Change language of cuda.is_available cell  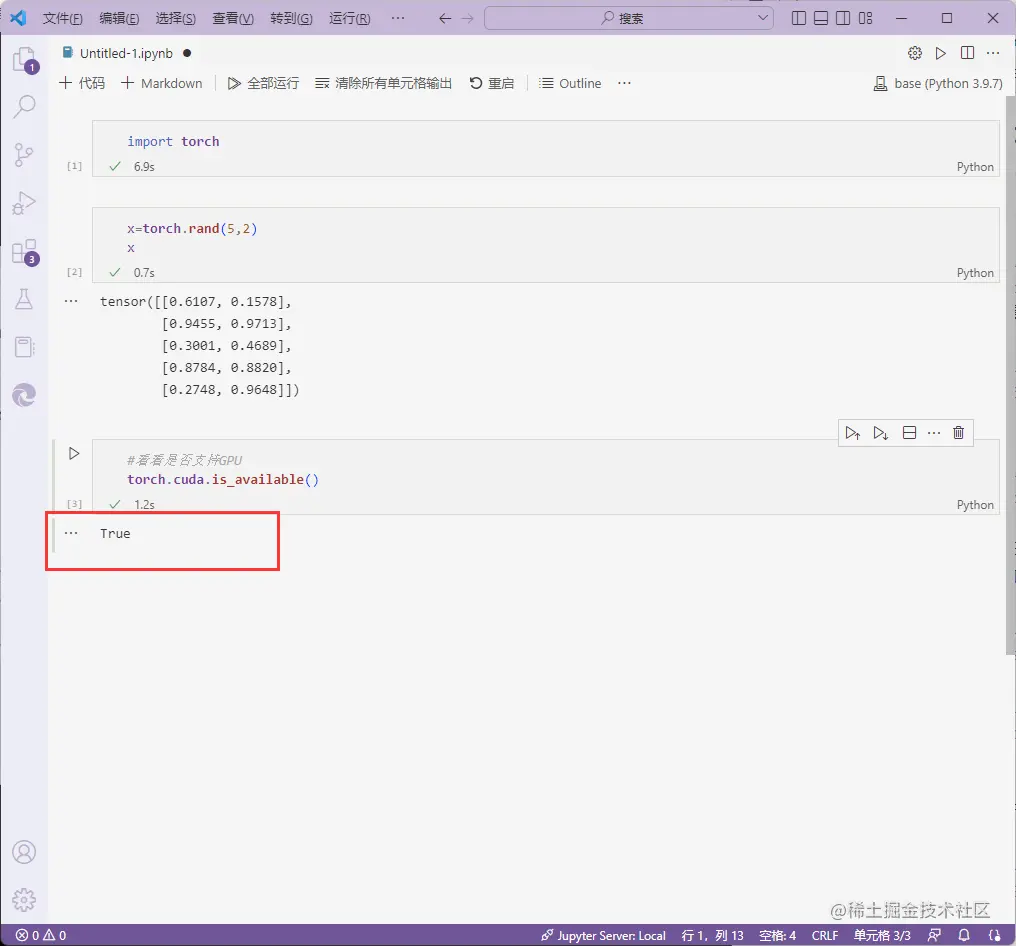click(x=975, y=505)
